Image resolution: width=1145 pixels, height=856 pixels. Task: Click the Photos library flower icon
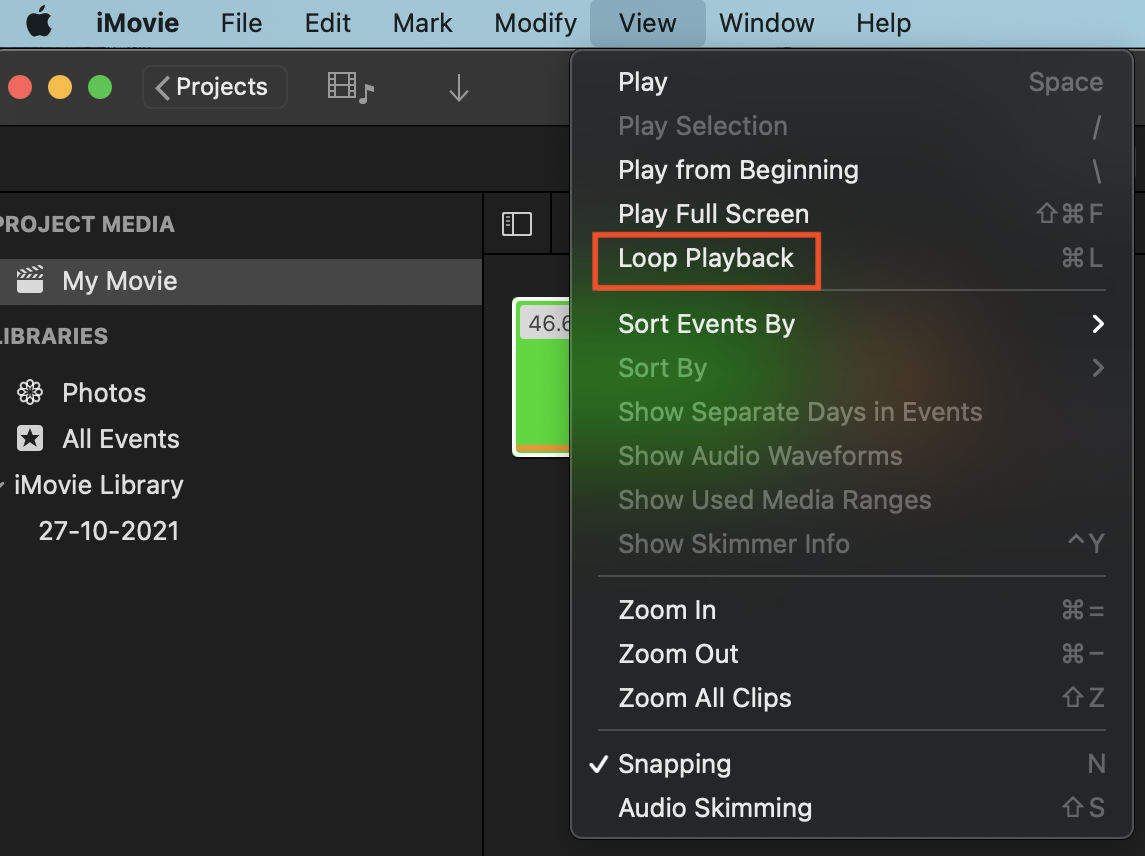pos(30,393)
